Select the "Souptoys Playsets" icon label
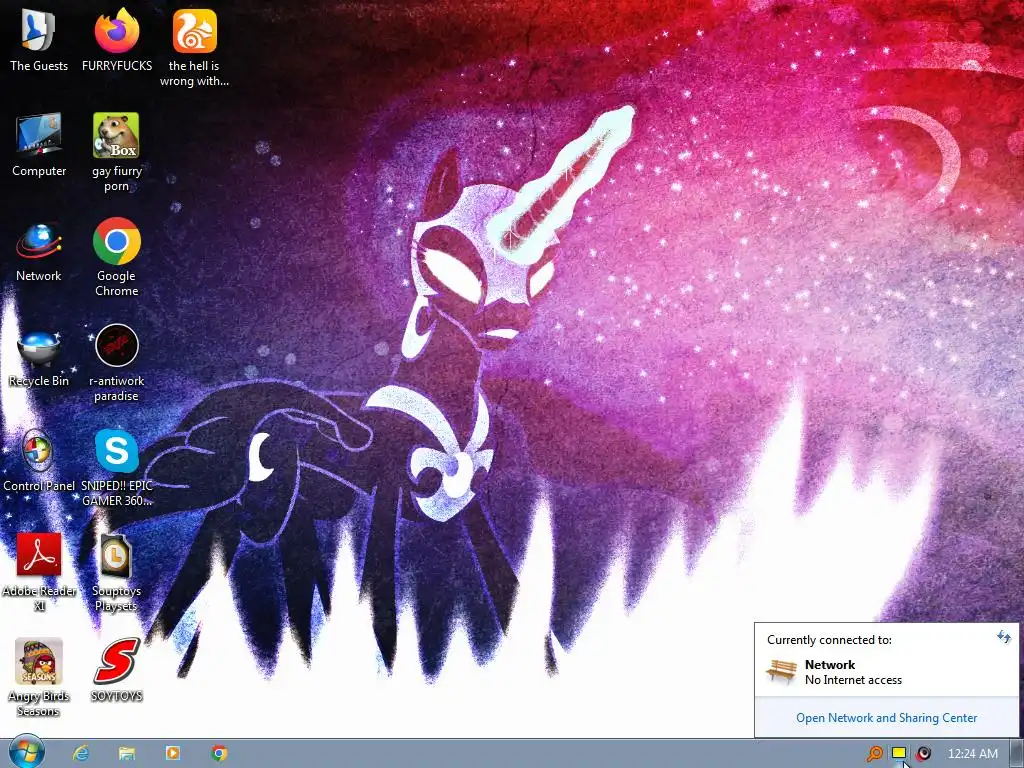Viewport: 1024px width, 768px height. pos(116,598)
